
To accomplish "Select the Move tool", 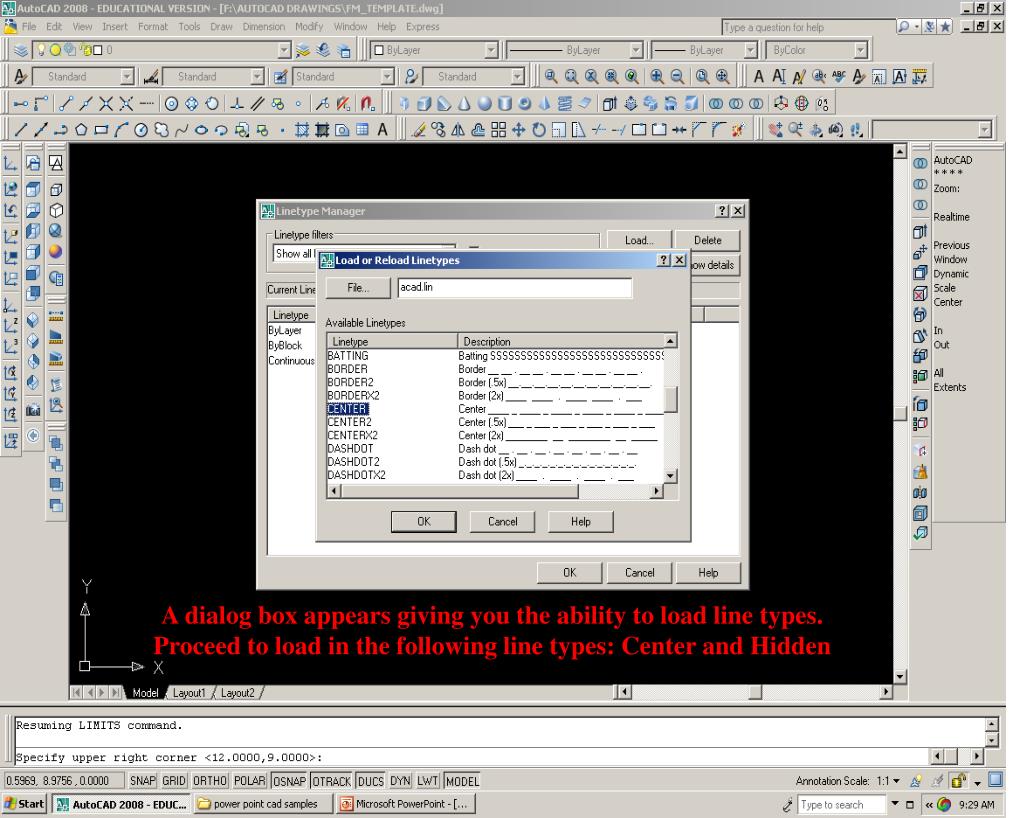I will click(x=518, y=130).
